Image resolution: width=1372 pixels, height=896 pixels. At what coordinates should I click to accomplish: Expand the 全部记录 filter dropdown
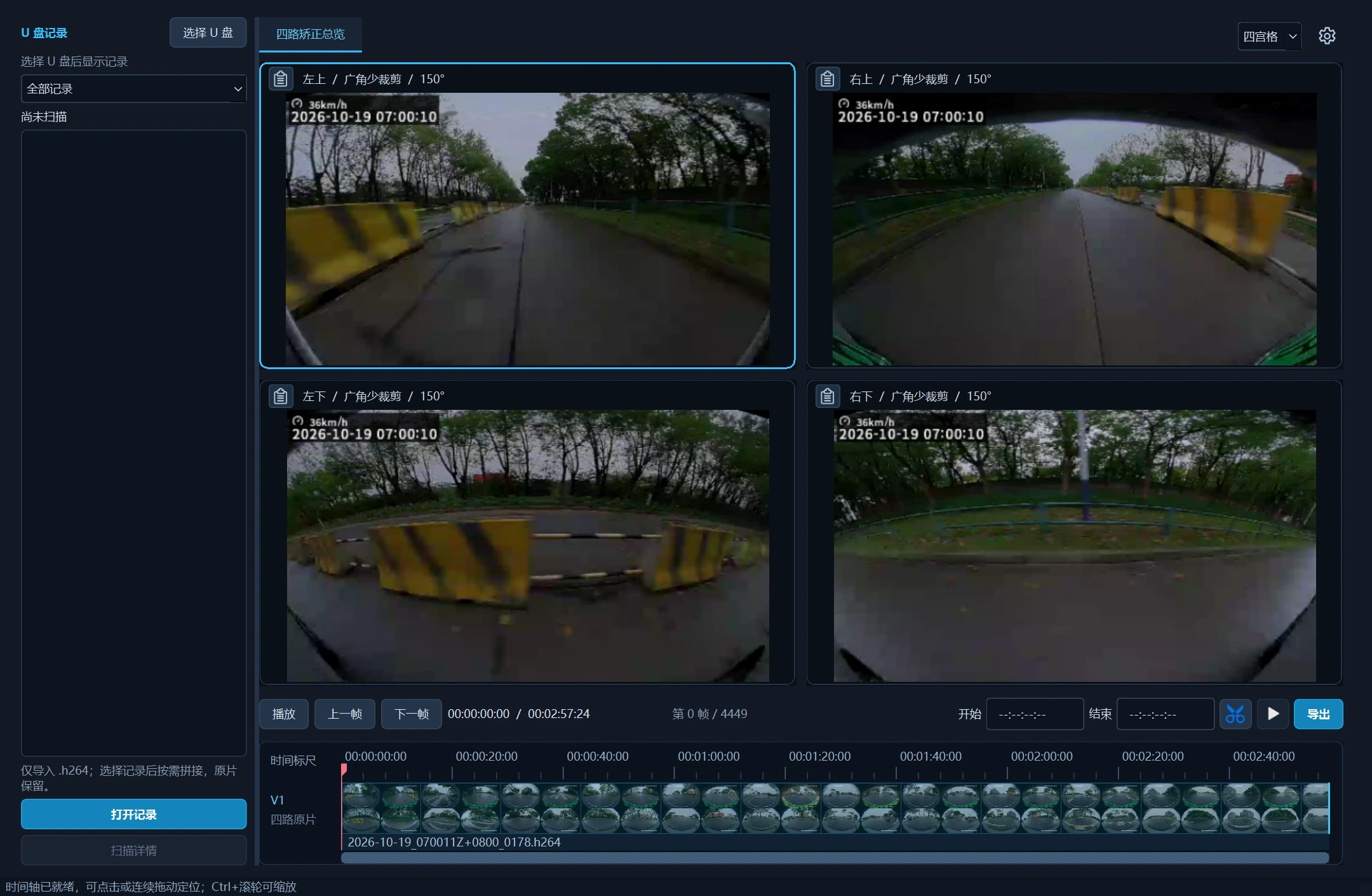[133, 89]
